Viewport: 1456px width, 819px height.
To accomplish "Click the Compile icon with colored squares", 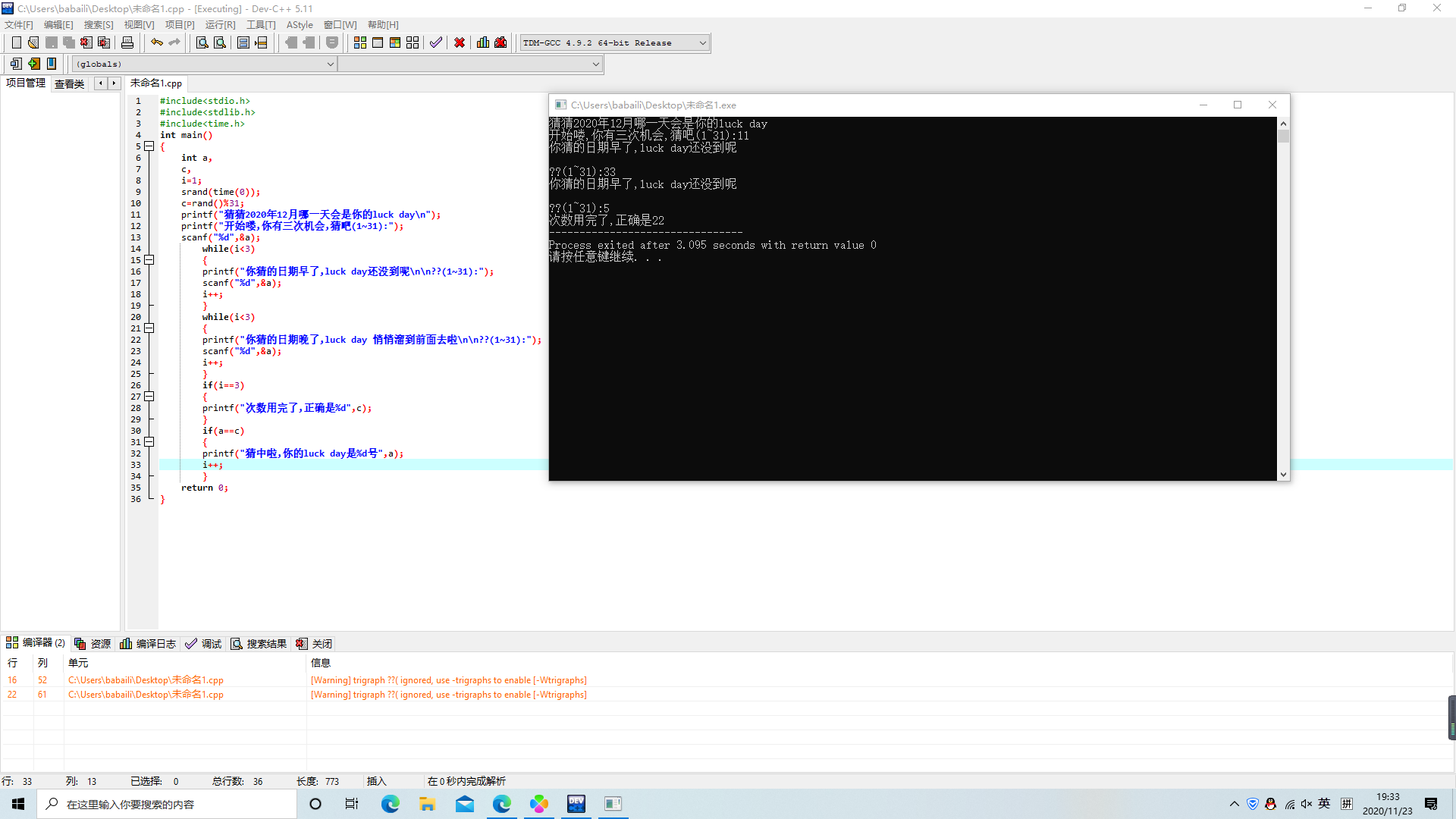I will (360, 43).
